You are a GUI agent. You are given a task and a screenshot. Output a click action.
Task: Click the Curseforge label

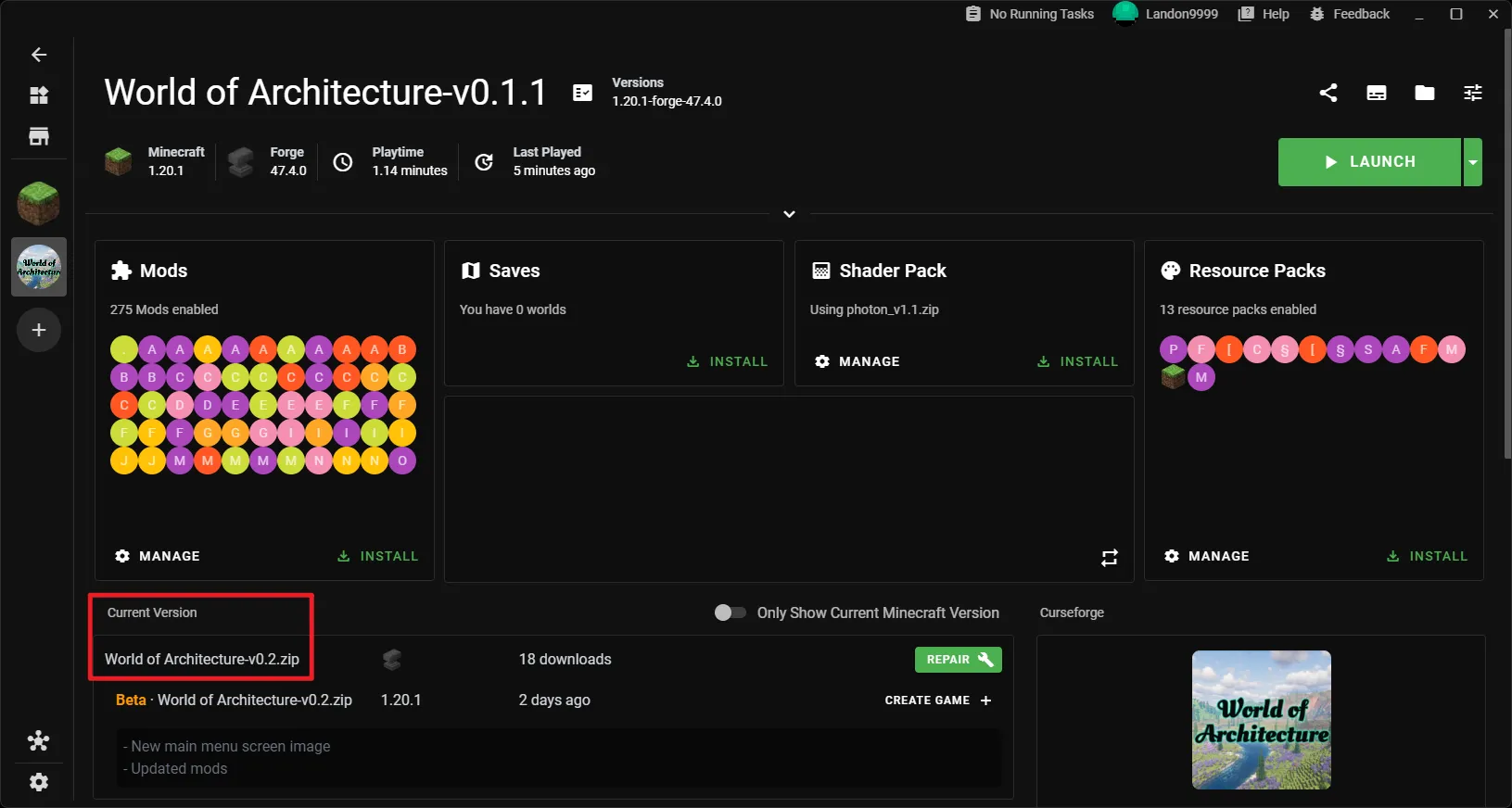(1072, 612)
